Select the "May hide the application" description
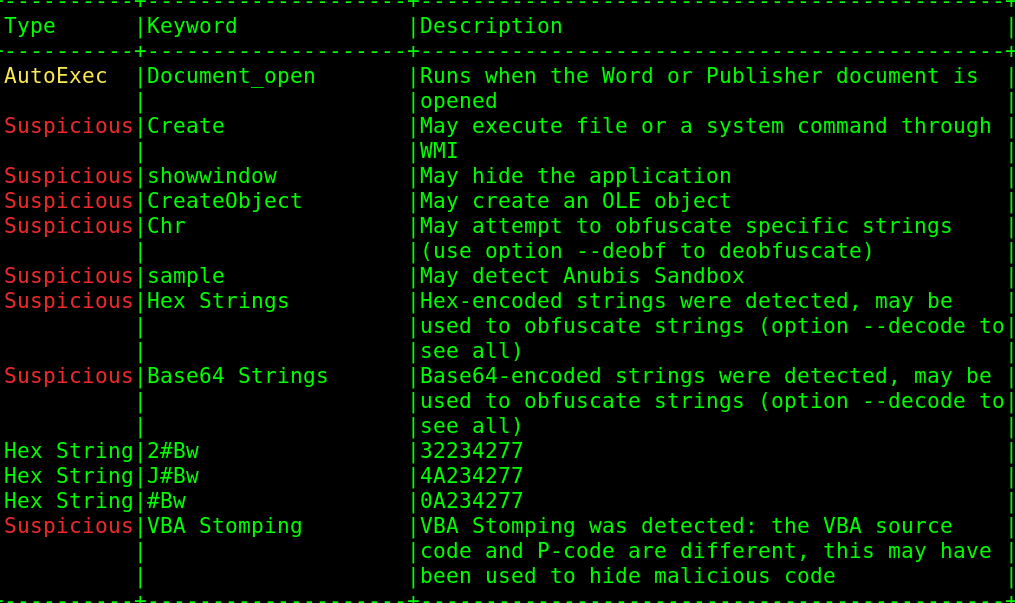The image size is (1015, 603). [575, 177]
